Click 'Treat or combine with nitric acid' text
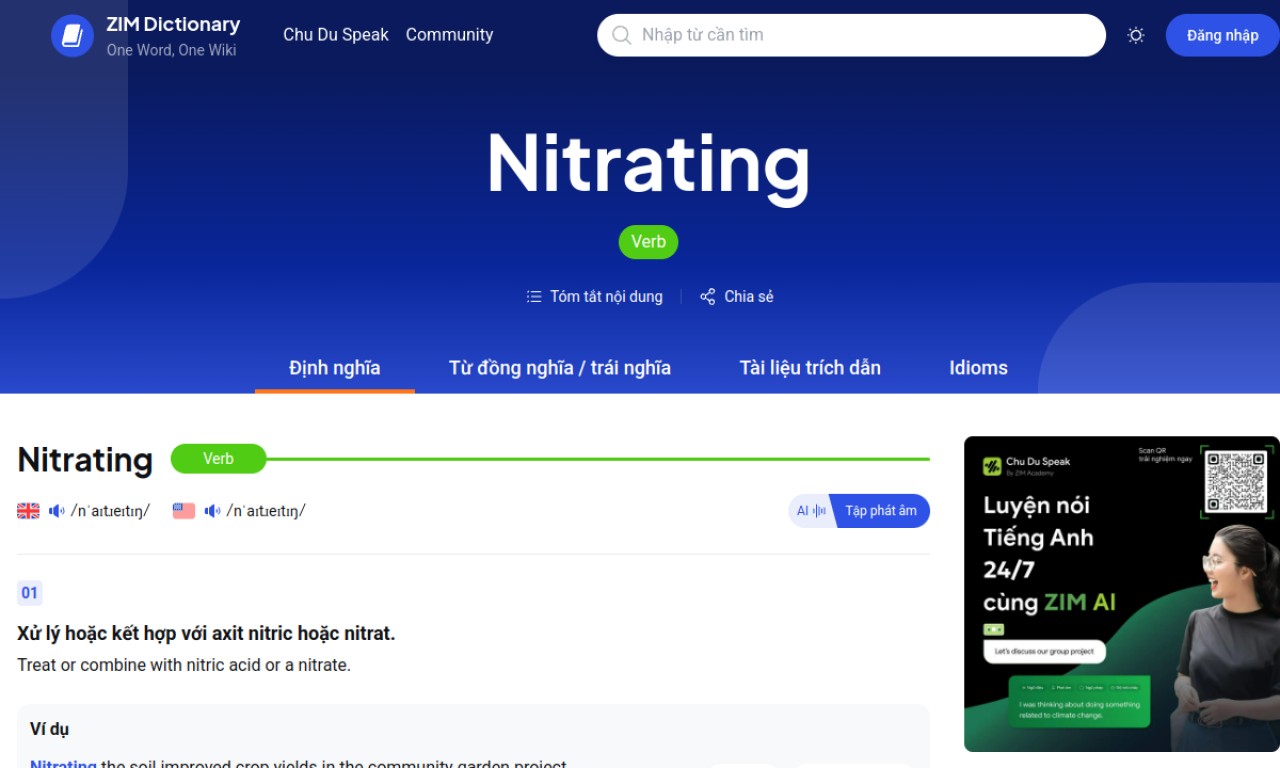Image resolution: width=1280 pixels, height=768 pixels. coord(184,665)
